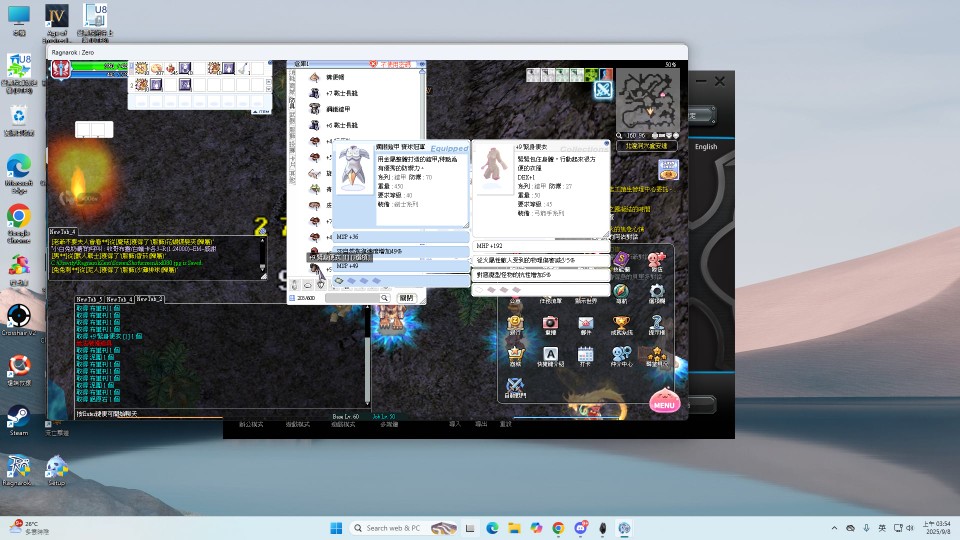960x540 pixels.
Task: Click the potion item in hotkey bar
Action: pyautogui.click(x=171, y=68)
